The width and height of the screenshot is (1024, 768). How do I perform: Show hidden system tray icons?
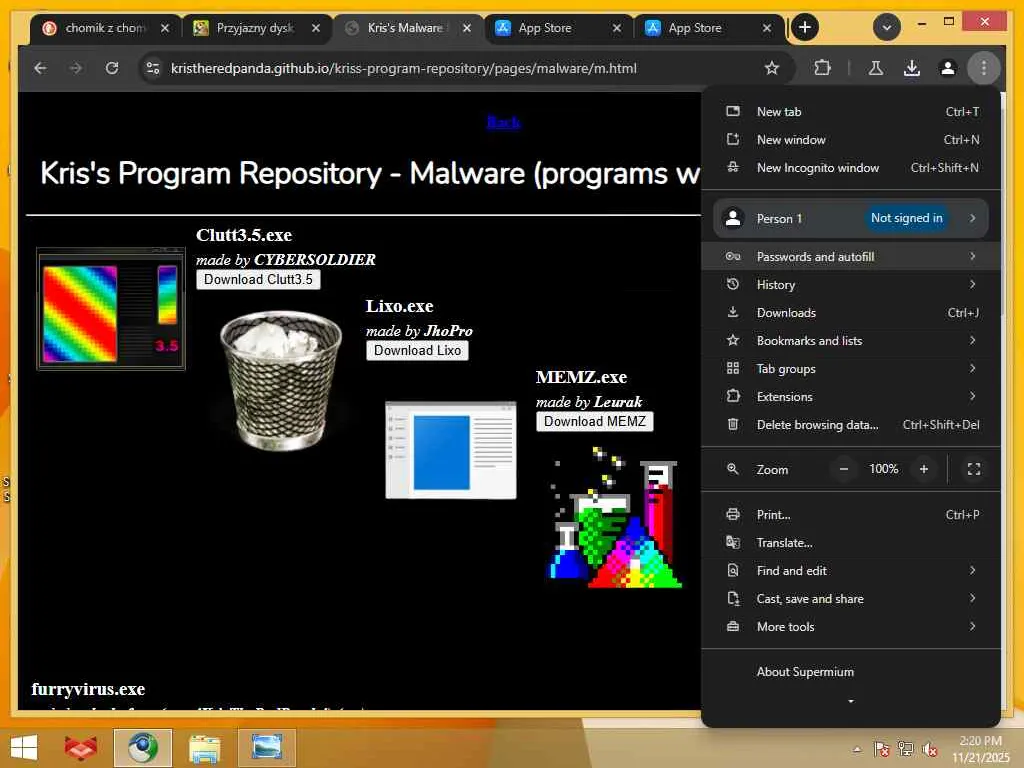[x=857, y=749]
